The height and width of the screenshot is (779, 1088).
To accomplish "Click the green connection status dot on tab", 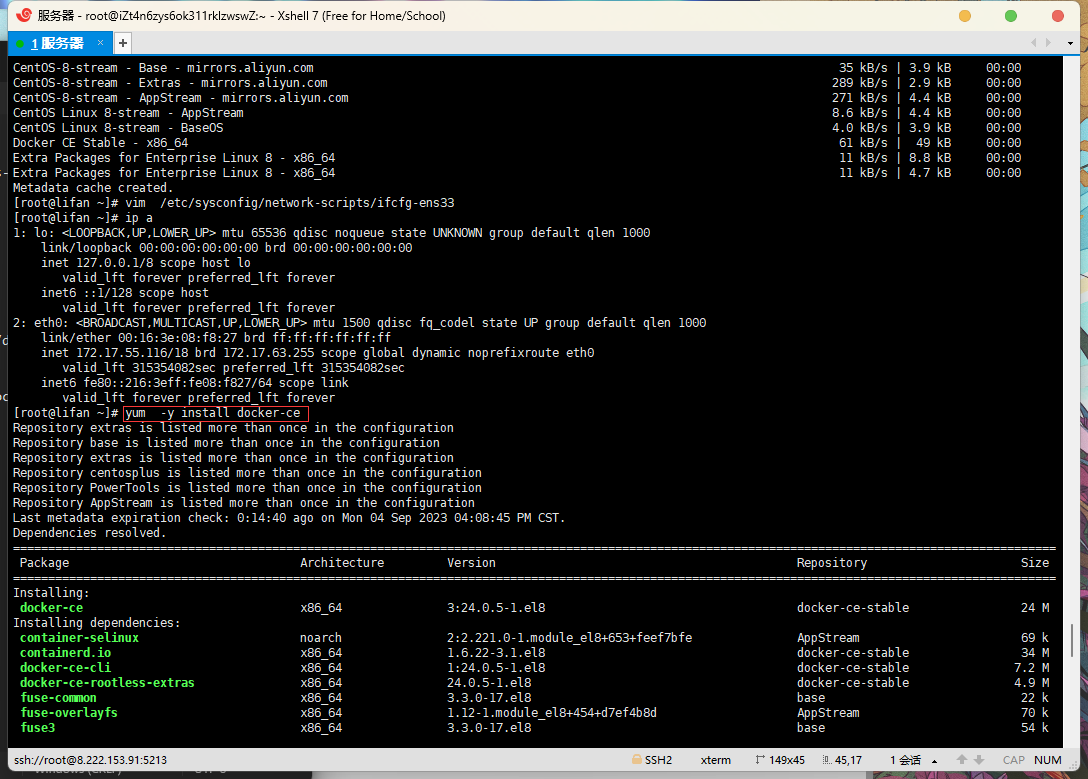I will (19, 43).
